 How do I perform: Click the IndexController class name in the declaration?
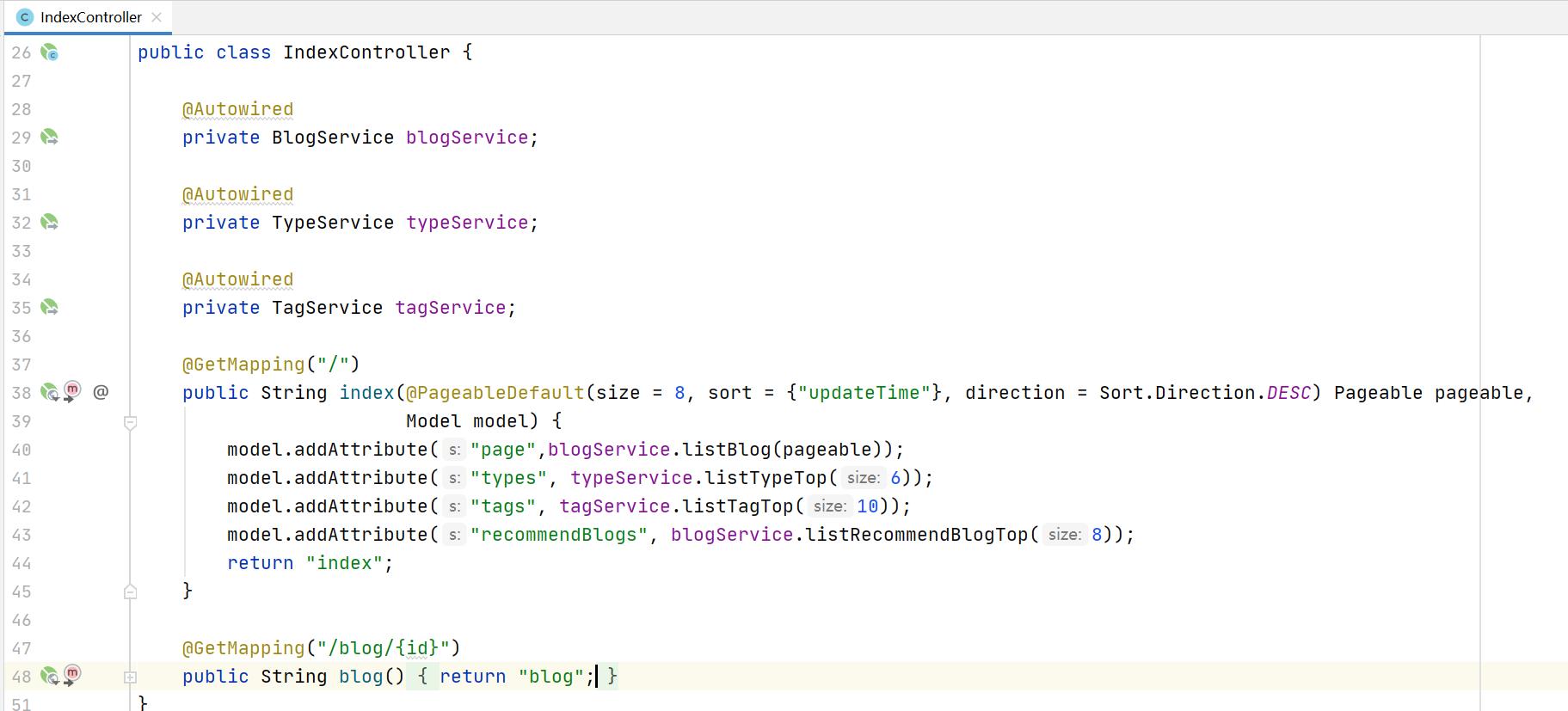click(366, 52)
